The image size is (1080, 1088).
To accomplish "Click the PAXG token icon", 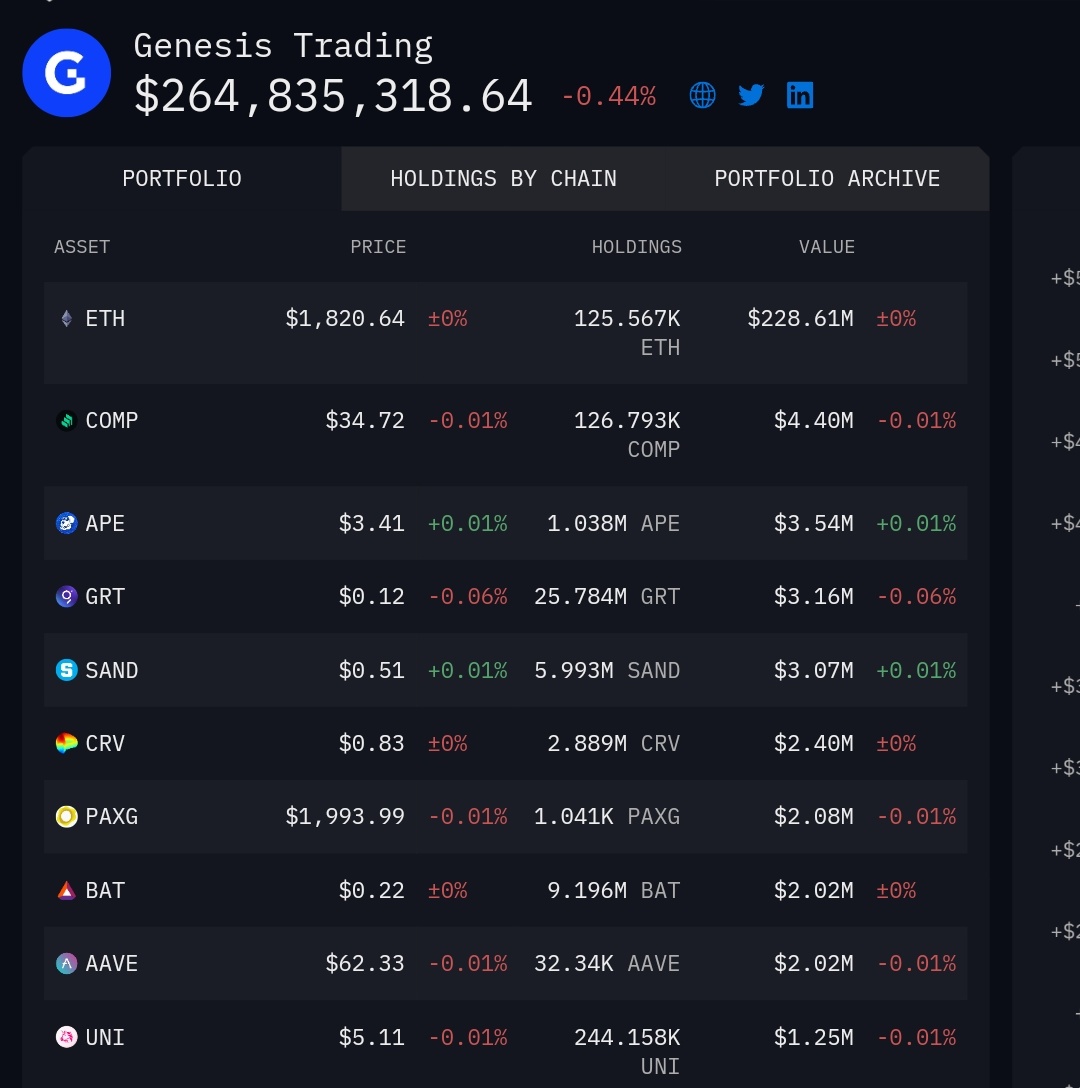I will (67, 817).
